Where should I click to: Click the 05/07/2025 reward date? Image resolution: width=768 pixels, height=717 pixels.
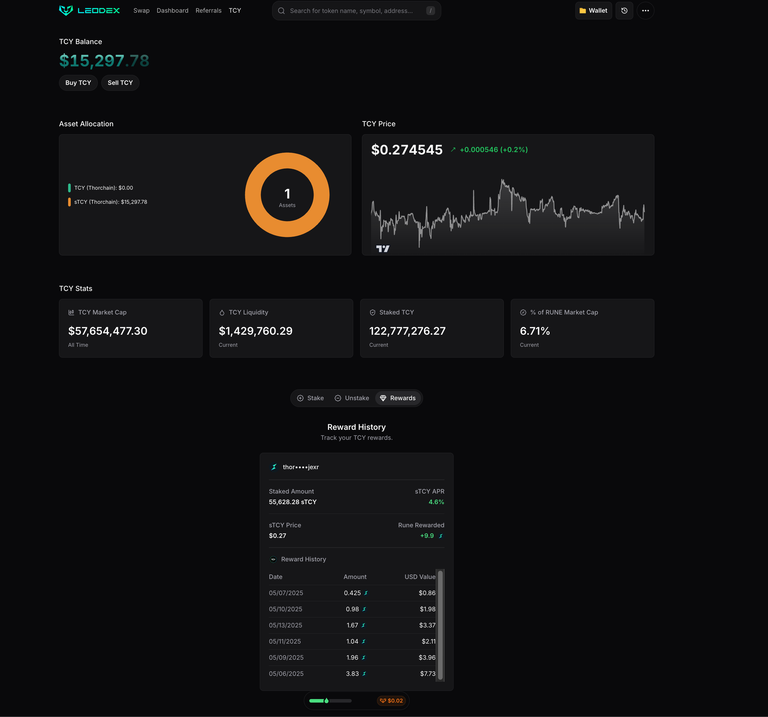tap(286, 593)
